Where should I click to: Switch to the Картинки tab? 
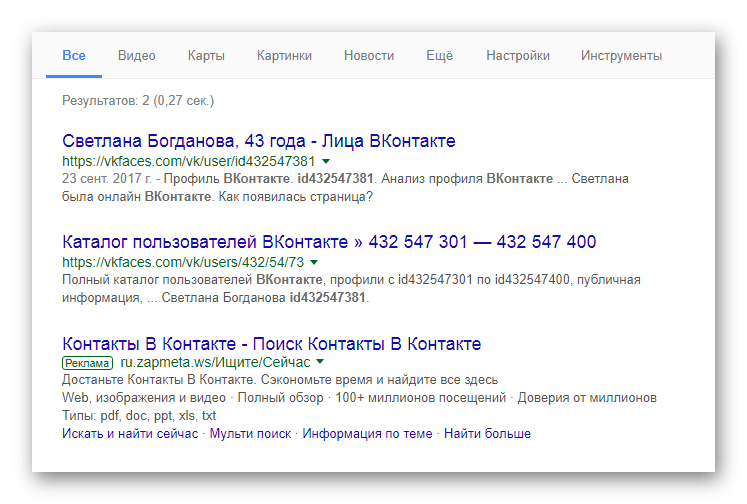coord(284,56)
